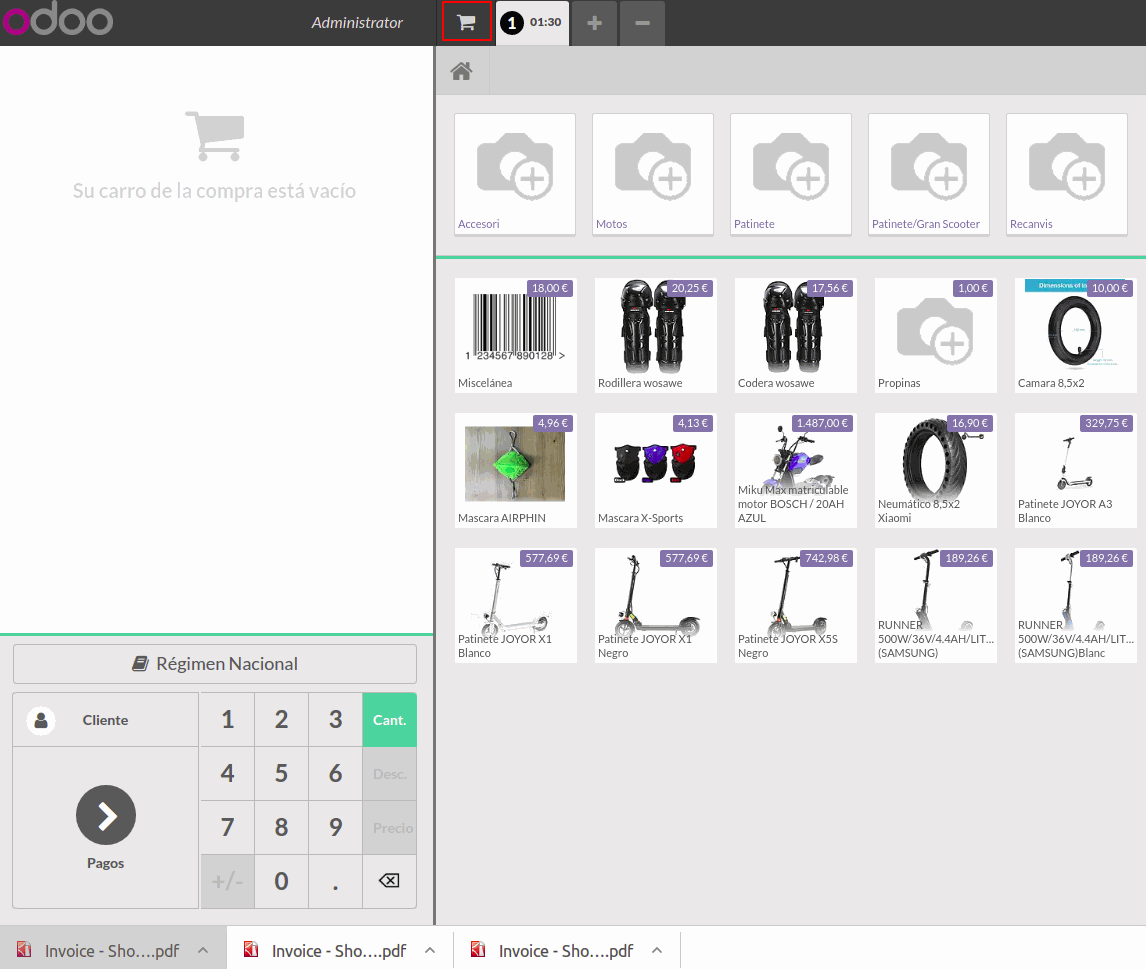Image resolution: width=1146 pixels, height=969 pixels.
Task: Click the shopping cart icon in top bar
Action: click(x=466, y=22)
